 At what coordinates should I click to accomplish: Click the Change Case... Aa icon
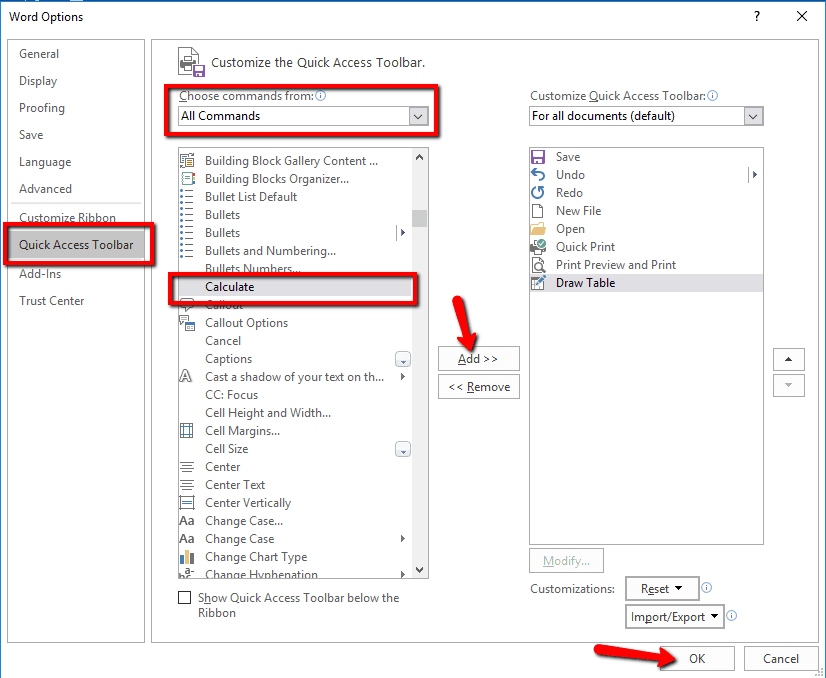[x=187, y=521]
